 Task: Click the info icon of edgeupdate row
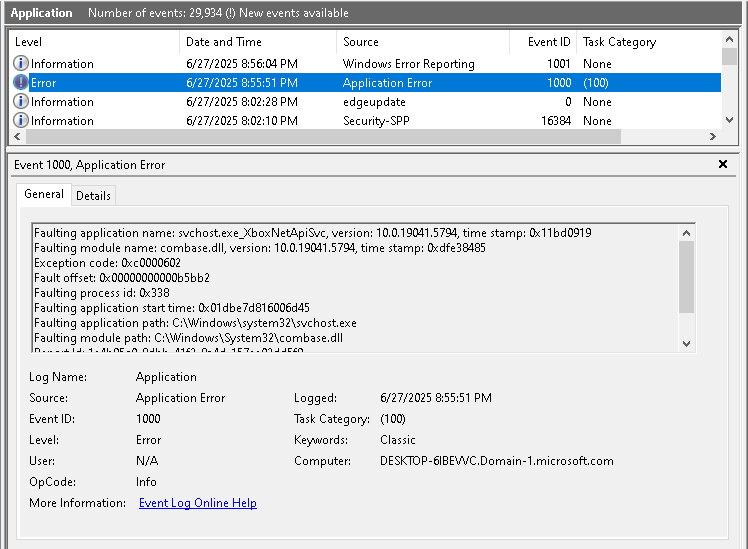21,101
